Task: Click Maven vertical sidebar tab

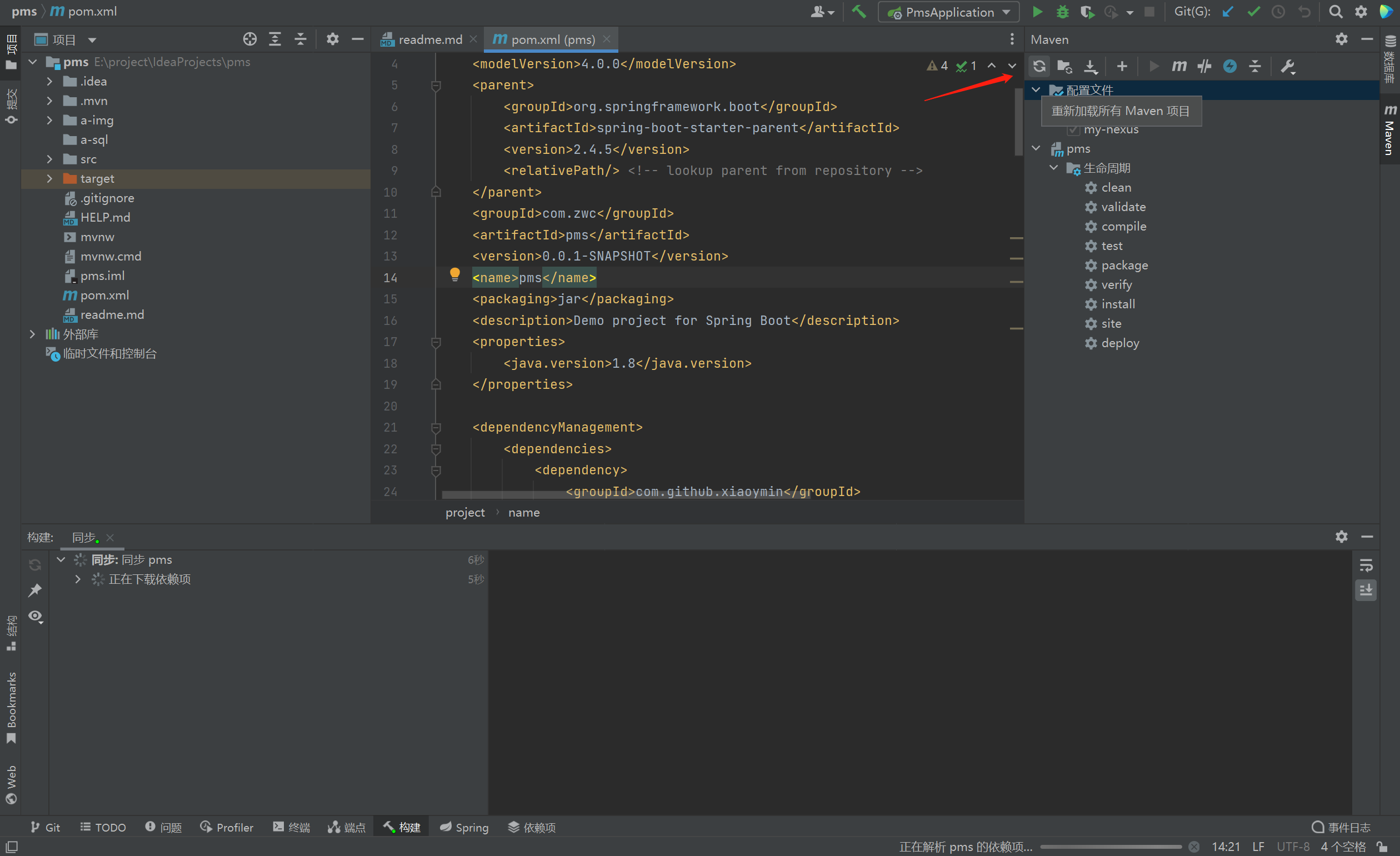Action: point(1389,130)
